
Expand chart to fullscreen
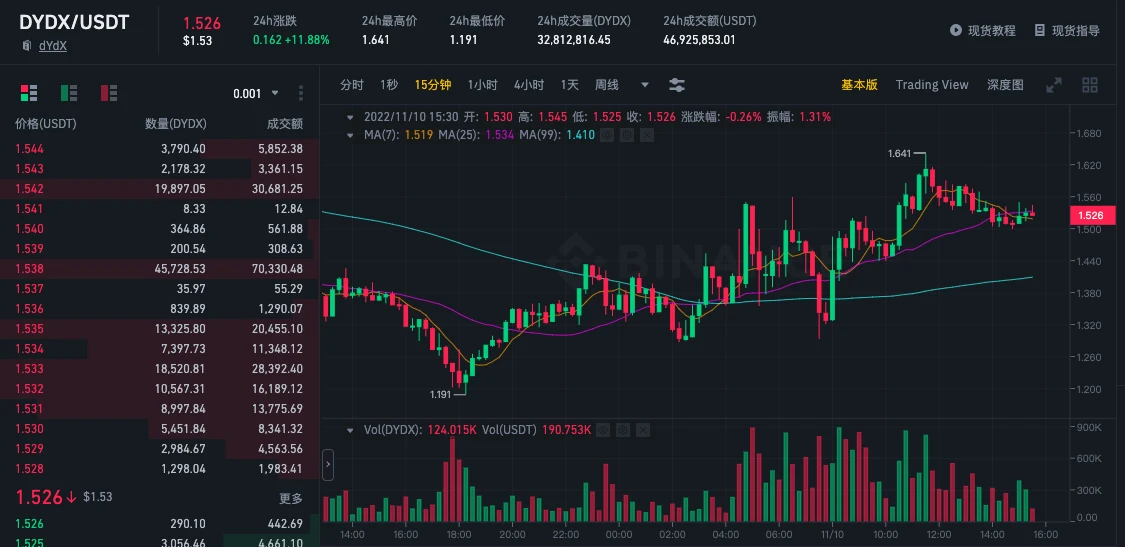pyautogui.click(x=1054, y=85)
